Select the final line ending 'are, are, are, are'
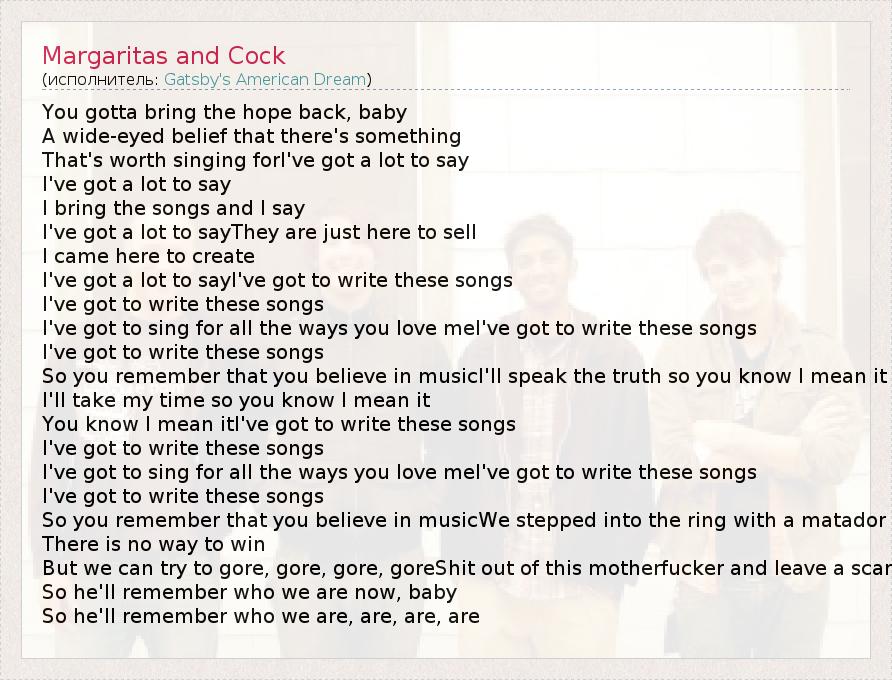 [260, 616]
